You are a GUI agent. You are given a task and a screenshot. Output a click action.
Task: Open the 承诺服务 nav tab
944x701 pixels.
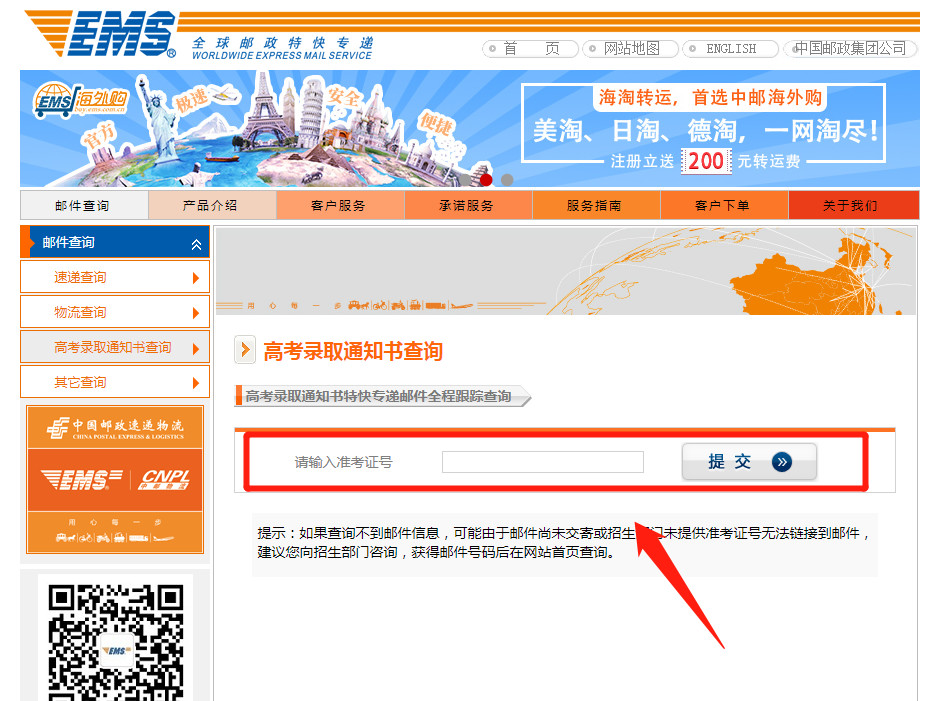click(x=468, y=205)
